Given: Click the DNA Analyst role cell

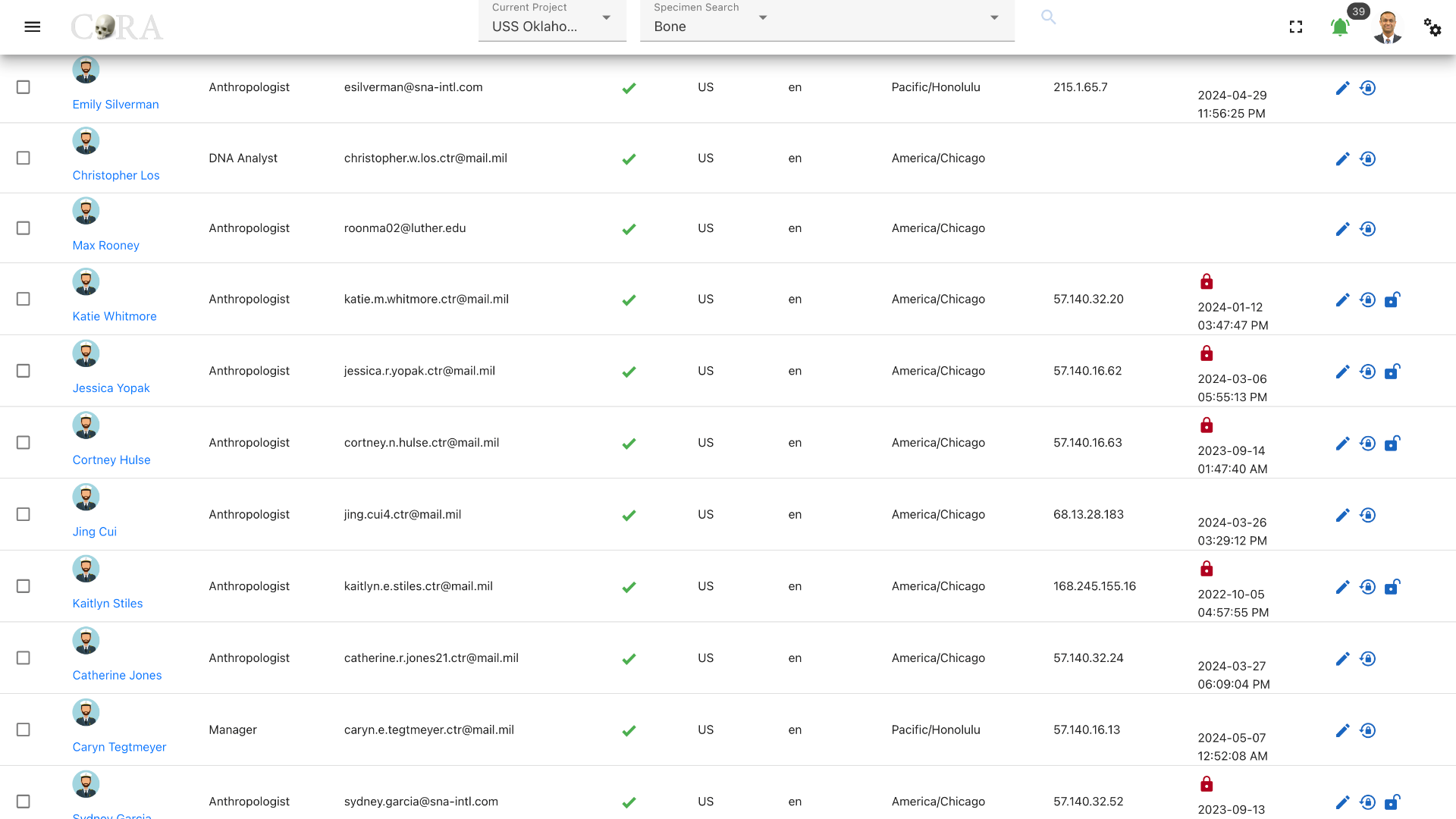Looking at the screenshot, I should tap(243, 158).
